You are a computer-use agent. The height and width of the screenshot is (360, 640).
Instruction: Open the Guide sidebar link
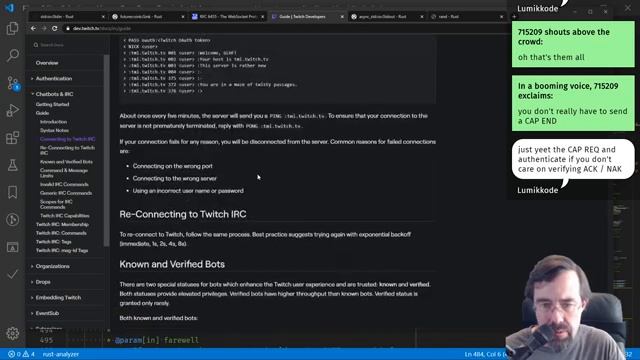[x=42, y=113]
